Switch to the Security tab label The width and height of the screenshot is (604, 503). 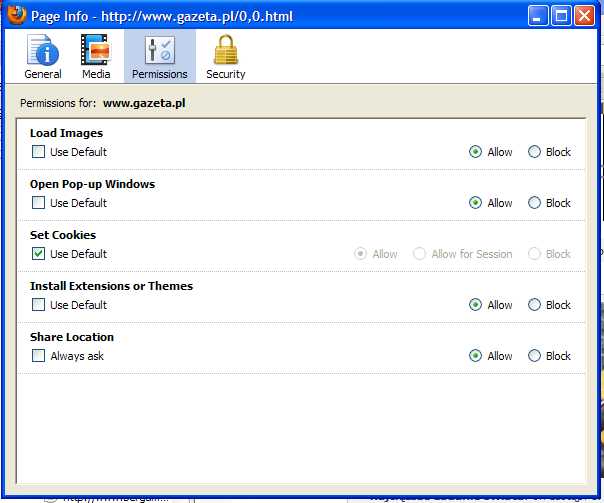[x=226, y=74]
